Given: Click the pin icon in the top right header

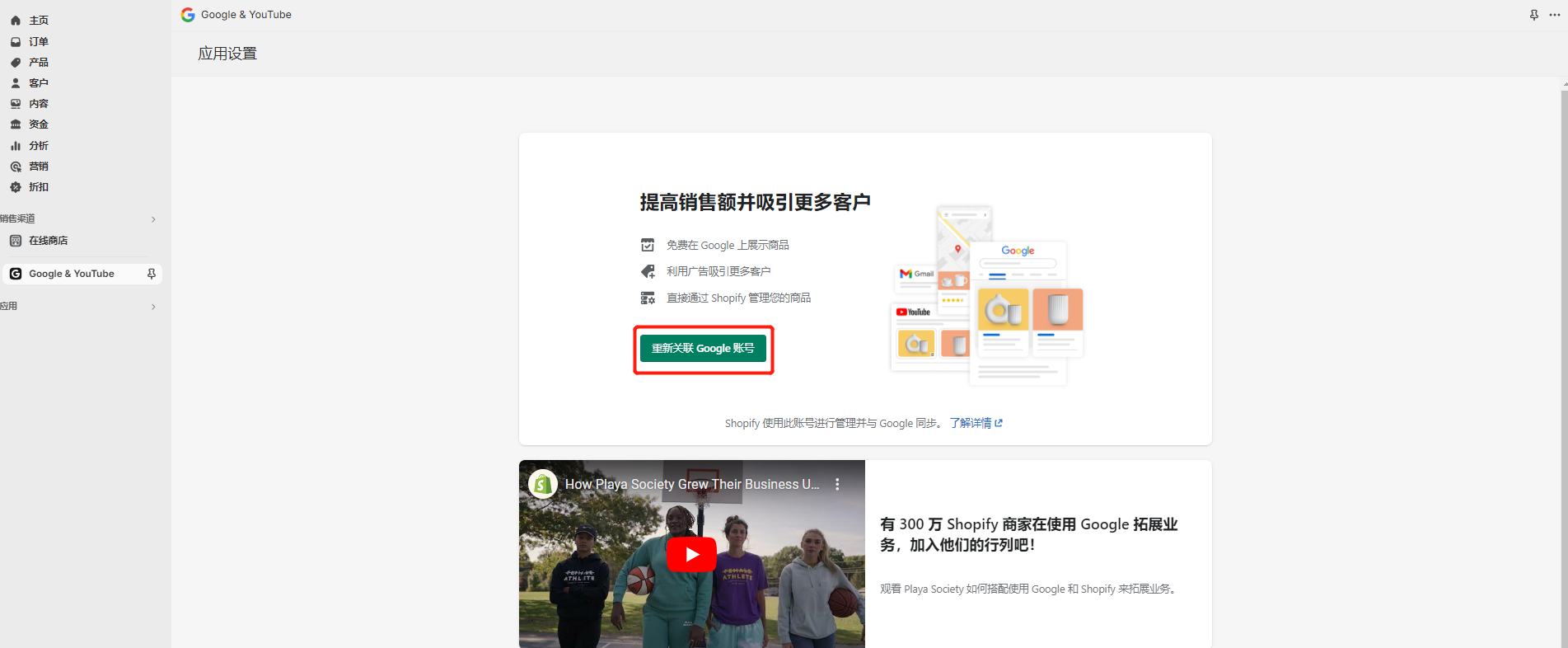Looking at the screenshot, I should pos(1533,15).
